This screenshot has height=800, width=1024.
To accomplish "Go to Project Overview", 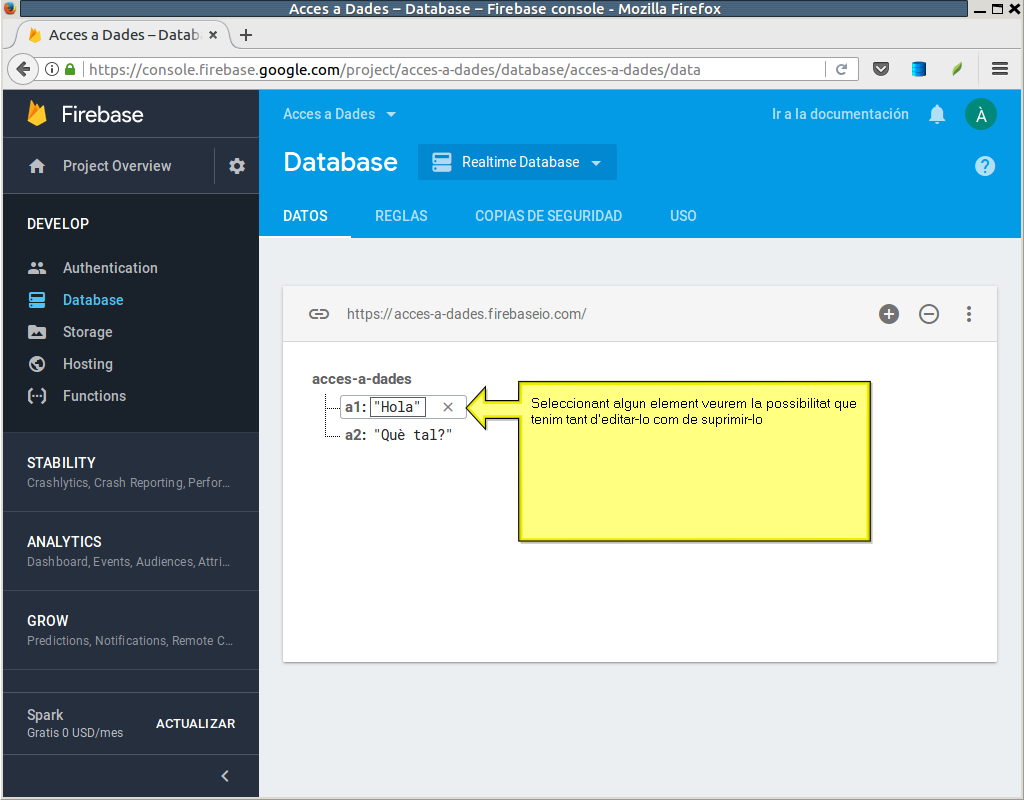I will [117, 166].
